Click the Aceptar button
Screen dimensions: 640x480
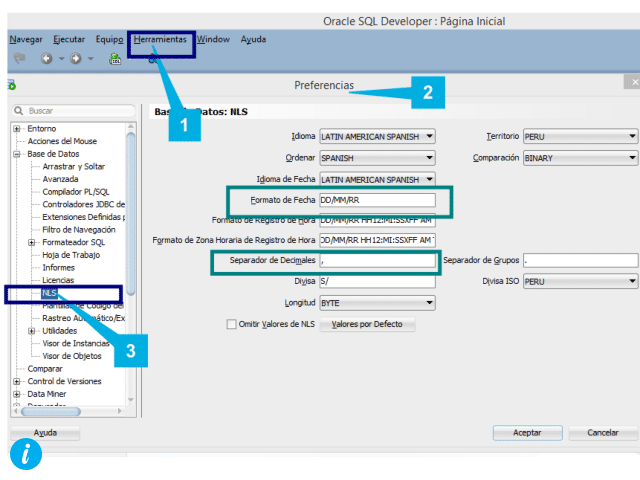(527, 433)
